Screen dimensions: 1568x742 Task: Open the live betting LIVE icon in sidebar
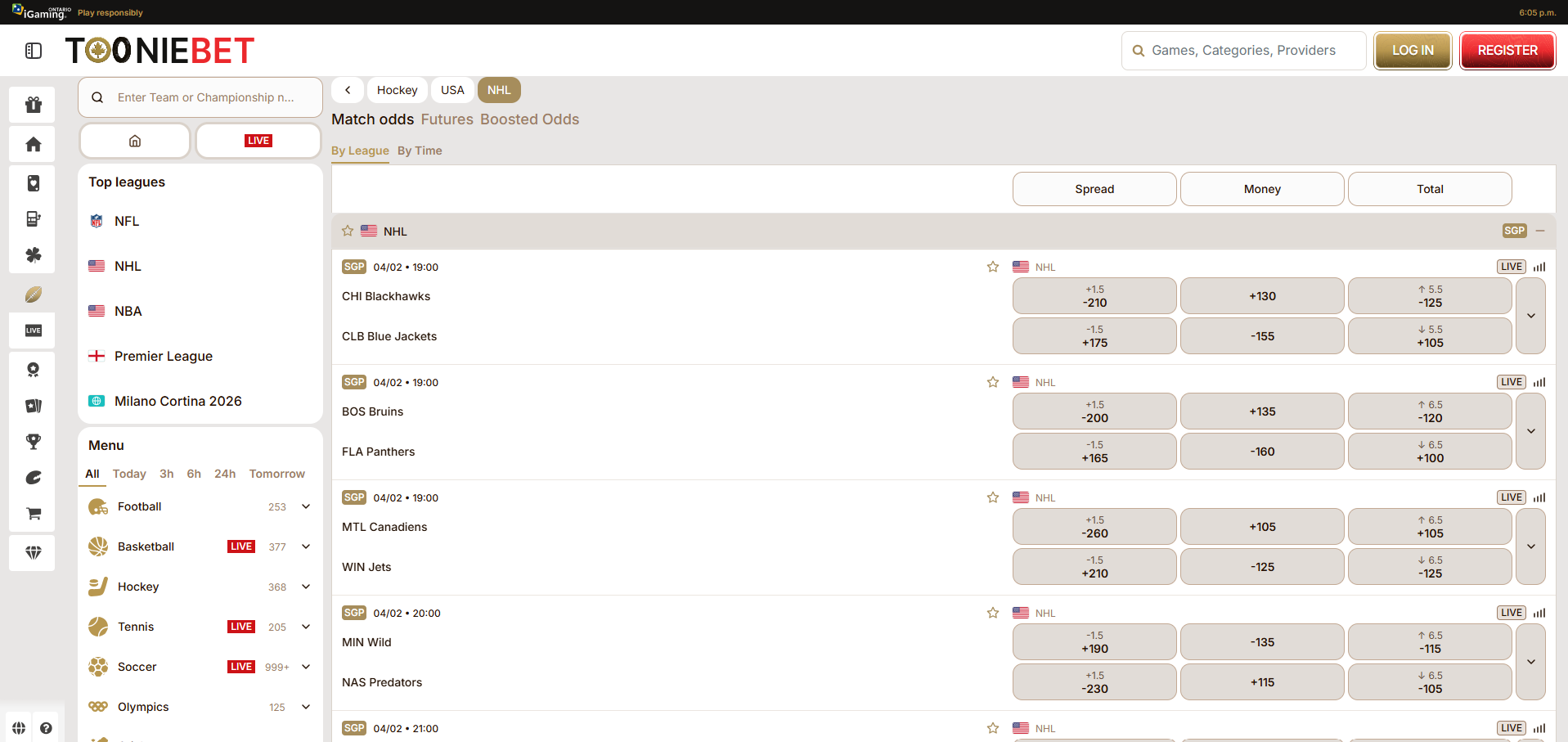pos(32,331)
